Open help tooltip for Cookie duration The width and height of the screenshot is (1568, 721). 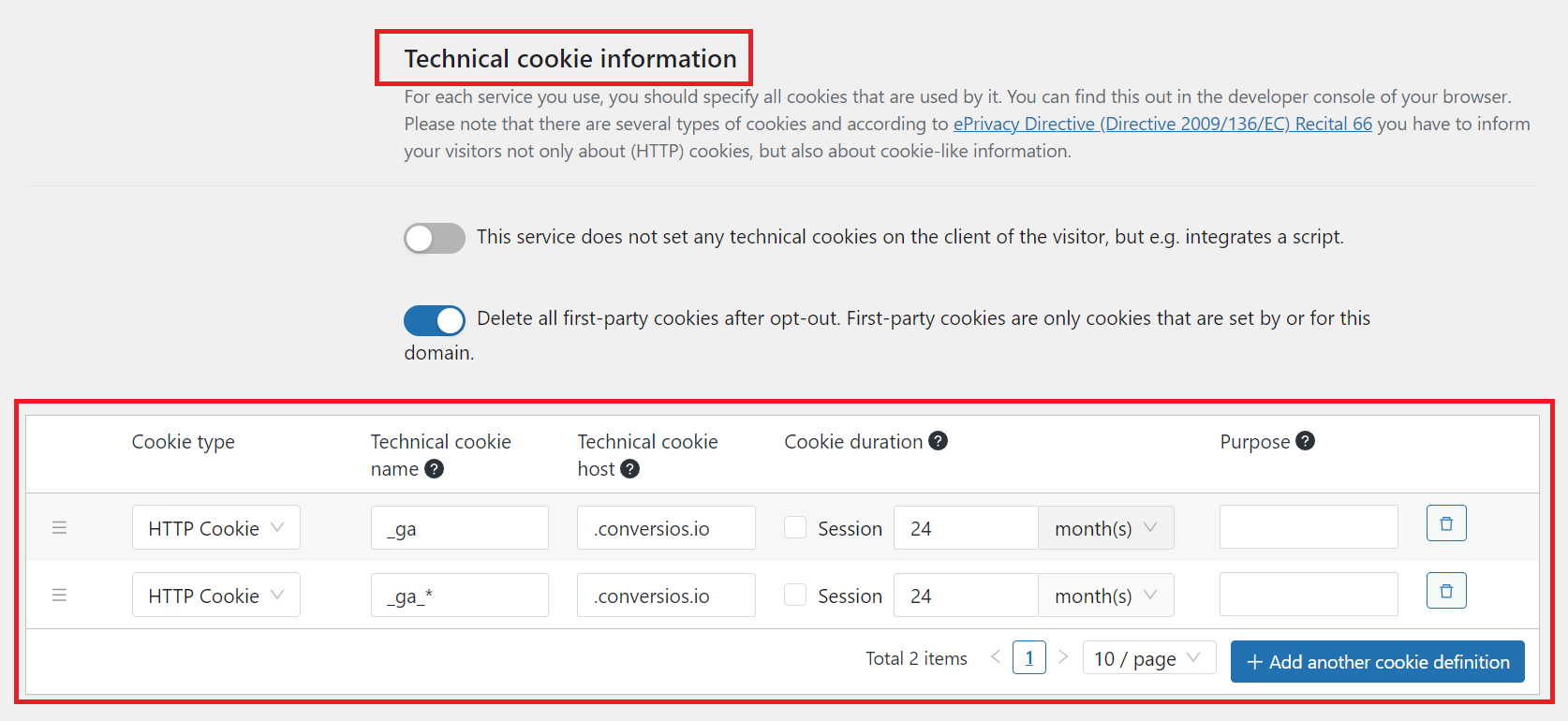point(939,441)
